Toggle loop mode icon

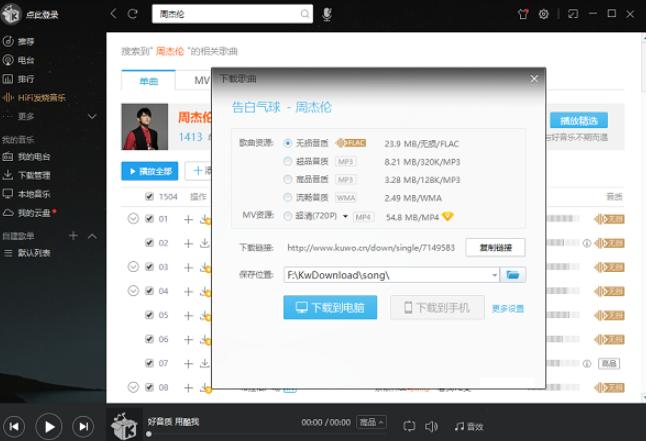tap(409, 426)
